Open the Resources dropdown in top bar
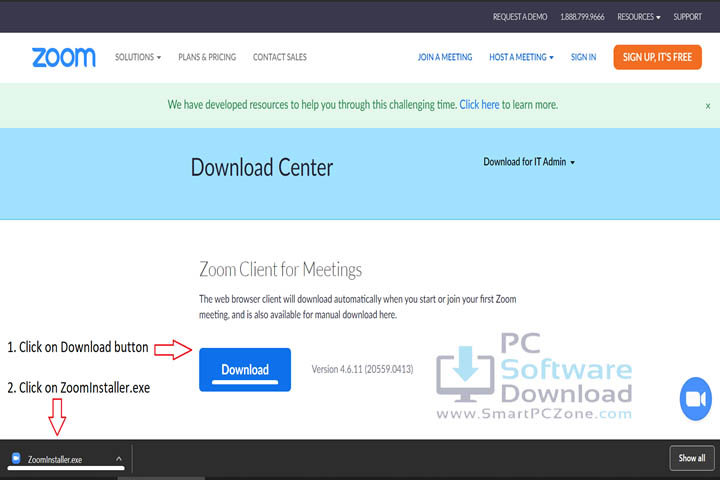 tap(639, 17)
